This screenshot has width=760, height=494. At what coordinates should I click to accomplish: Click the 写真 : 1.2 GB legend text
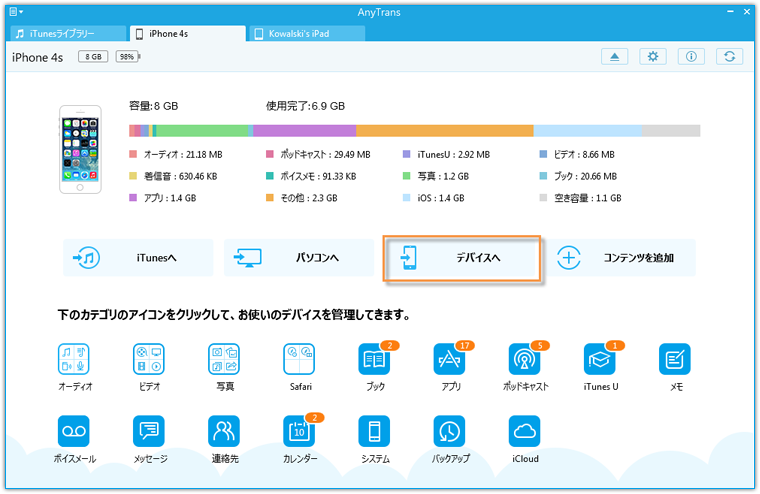tap(443, 176)
